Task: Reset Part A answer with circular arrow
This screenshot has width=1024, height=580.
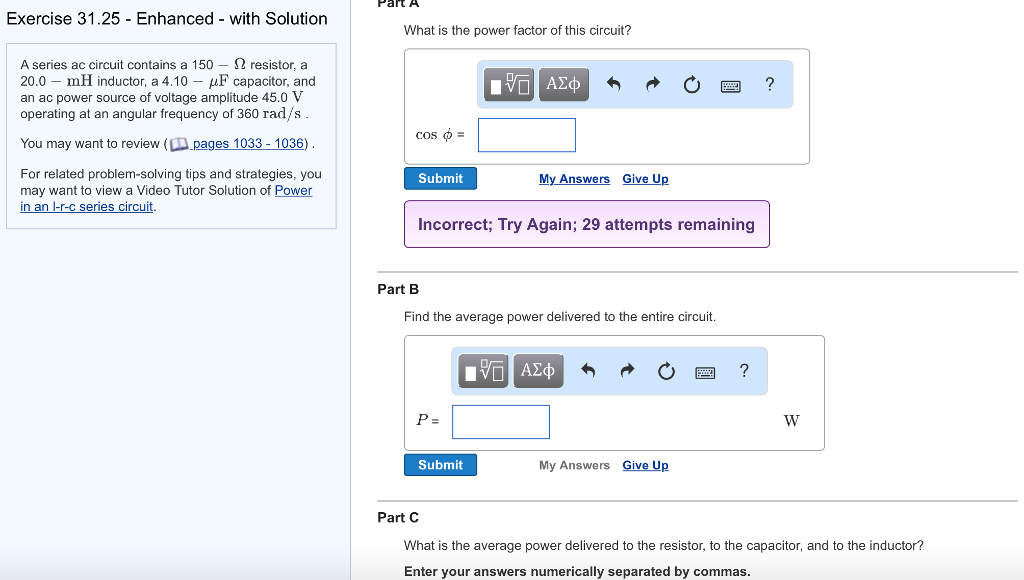Action: [691, 85]
